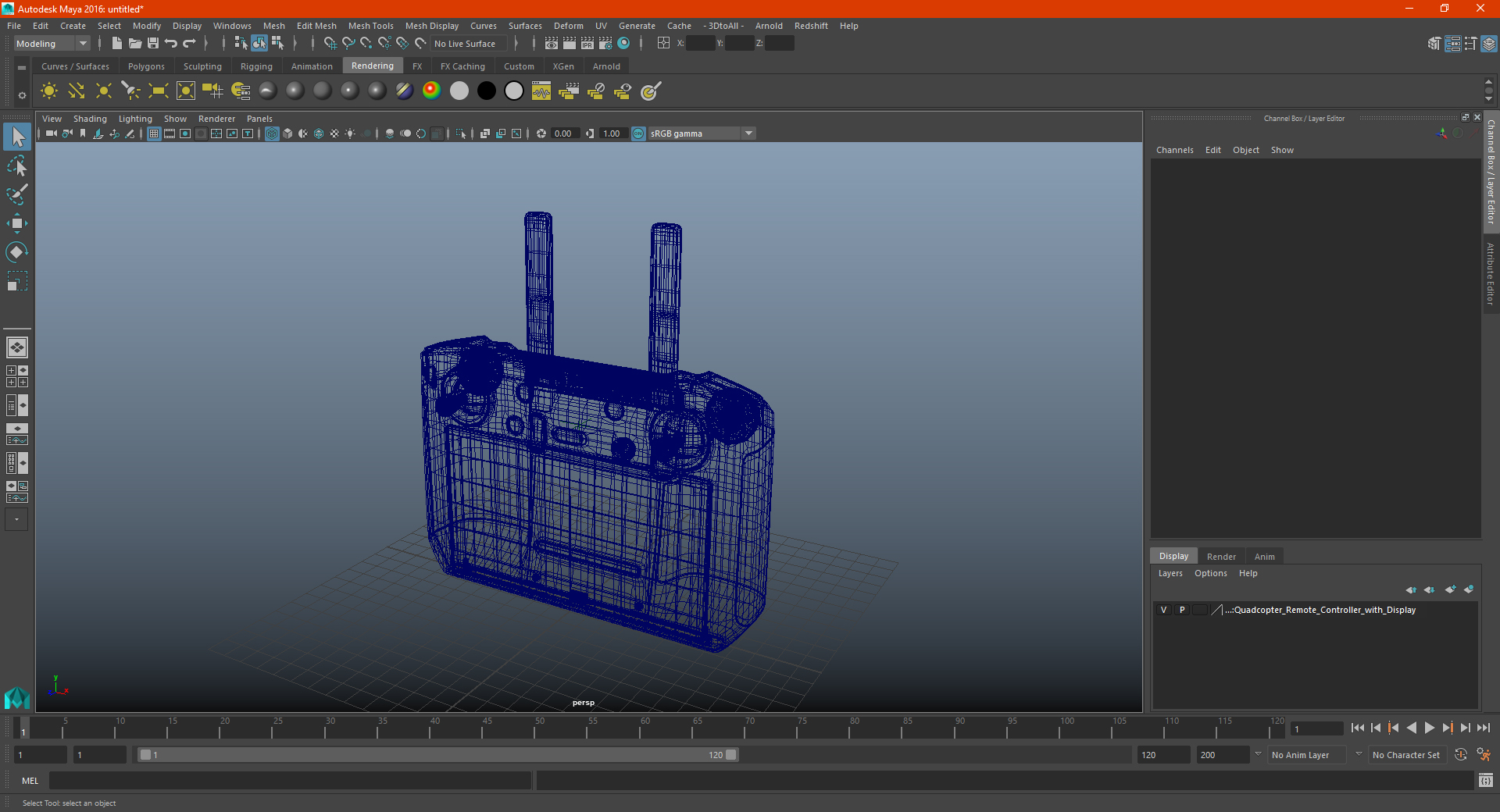Image resolution: width=1500 pixels, height=812 pixels.
Task: Switch to the Polygons shelf tab
Action: coord(146,66)
